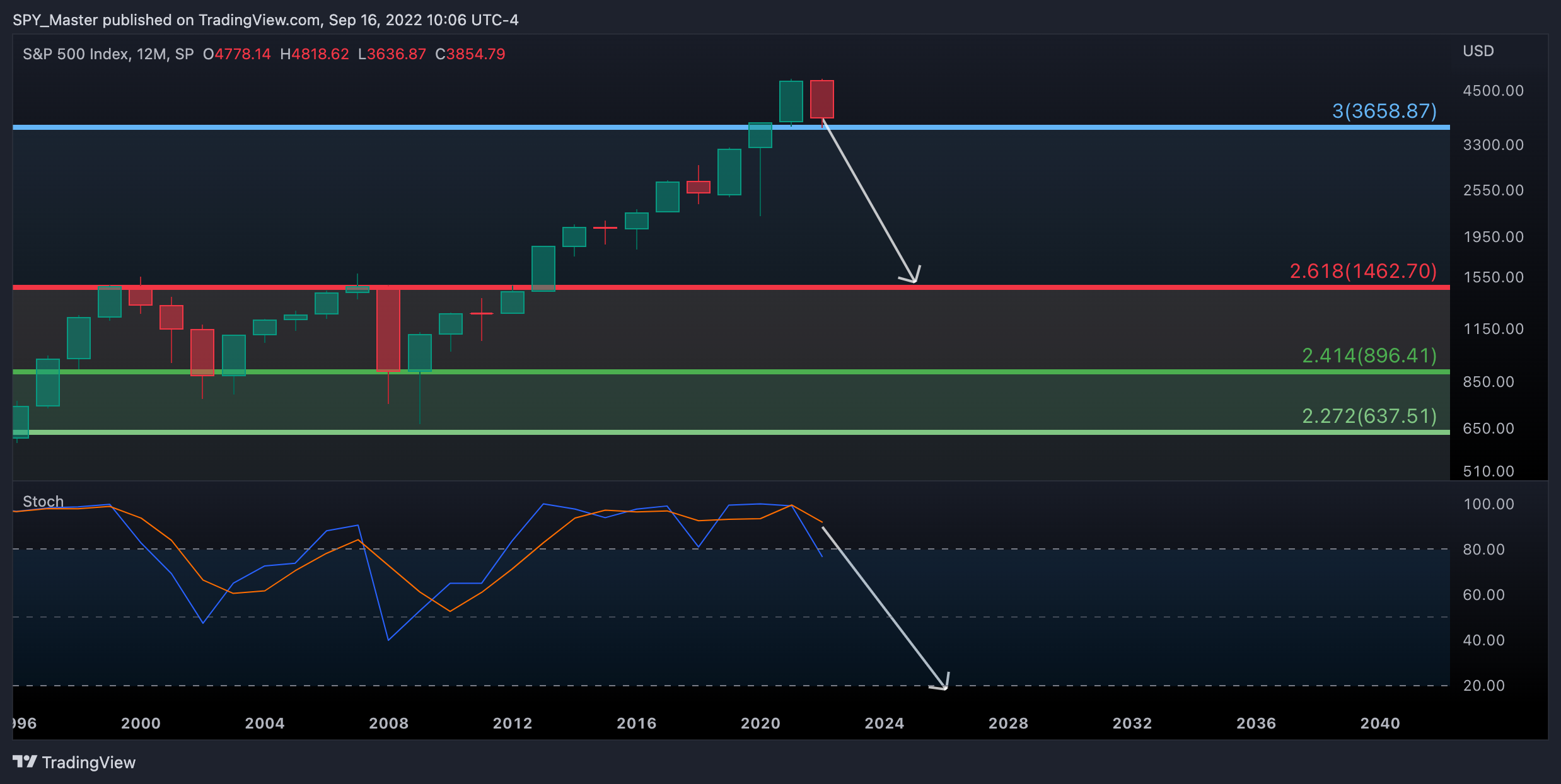Viewport: 1561px width, 784px height.
Task: Click the 80.00 stochastic axis label
Action: [x=1483, y=550]
